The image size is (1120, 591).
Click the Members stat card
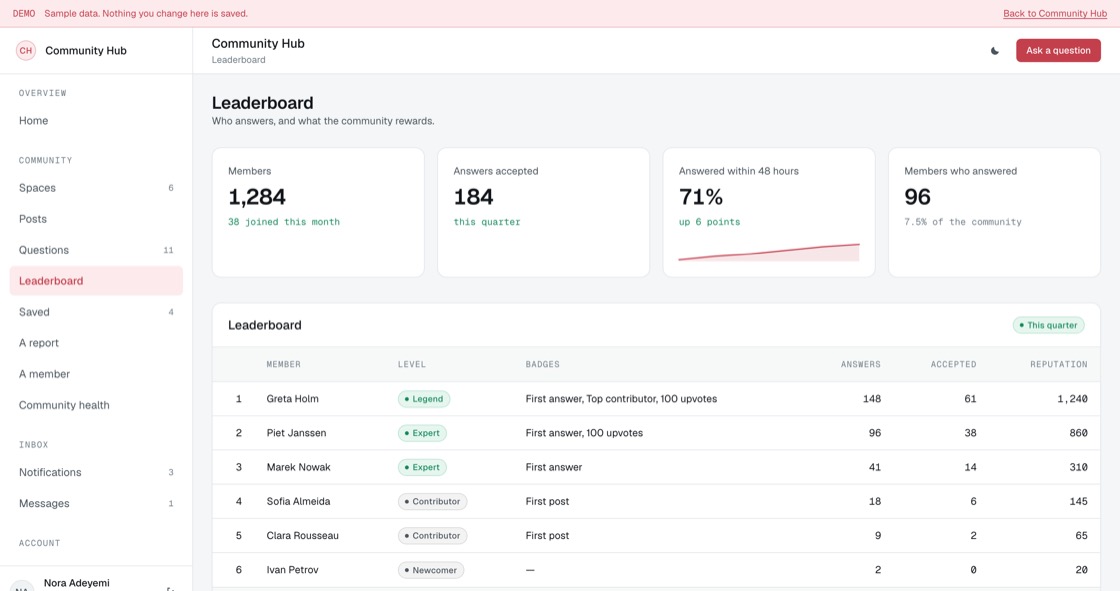pos(318,212)
